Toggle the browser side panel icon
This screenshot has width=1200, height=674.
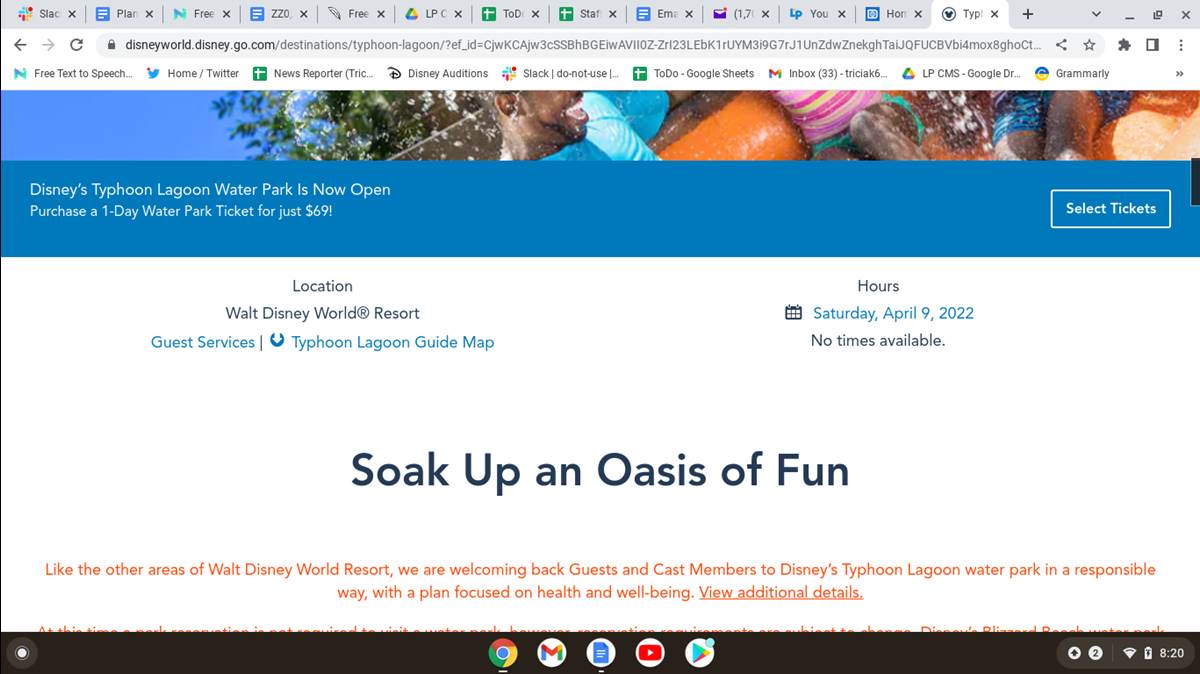[x=1151, y=45]
